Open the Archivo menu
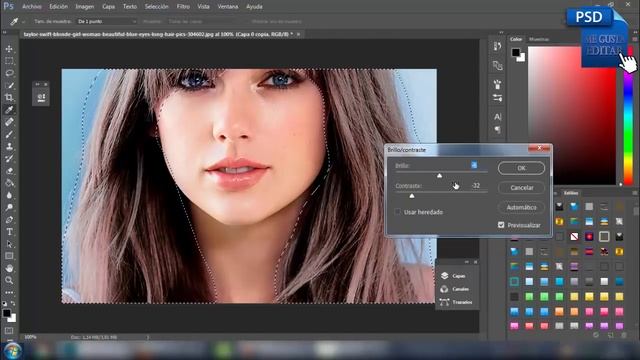Screen dimensions: 640x360 tap(31, 7)
